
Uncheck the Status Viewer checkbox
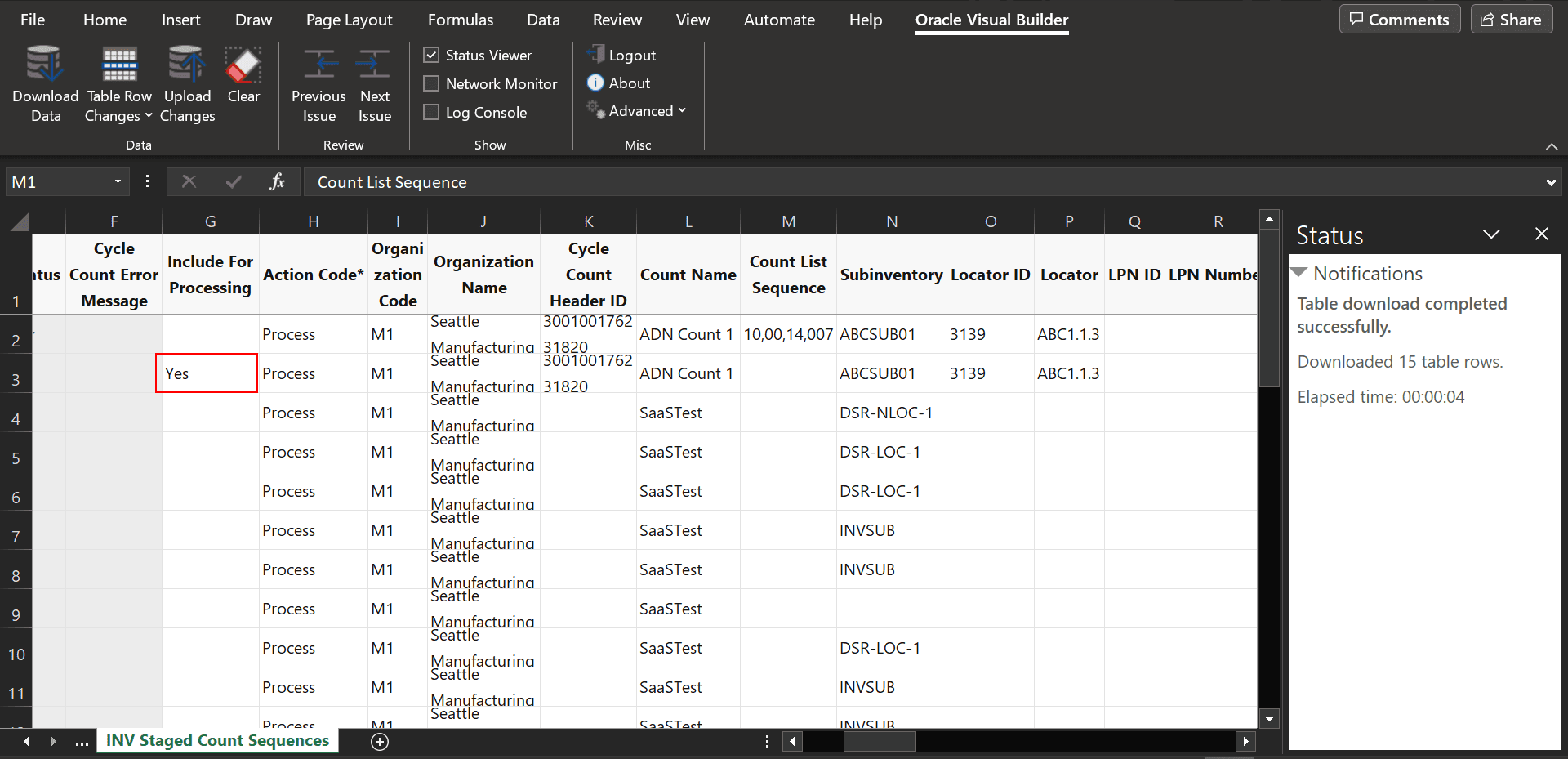[x=432, y=55]
